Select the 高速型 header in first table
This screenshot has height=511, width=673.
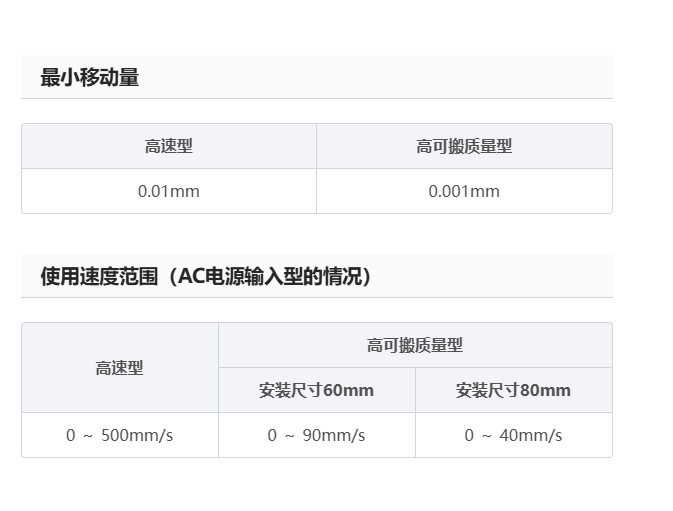coord(169,146)
